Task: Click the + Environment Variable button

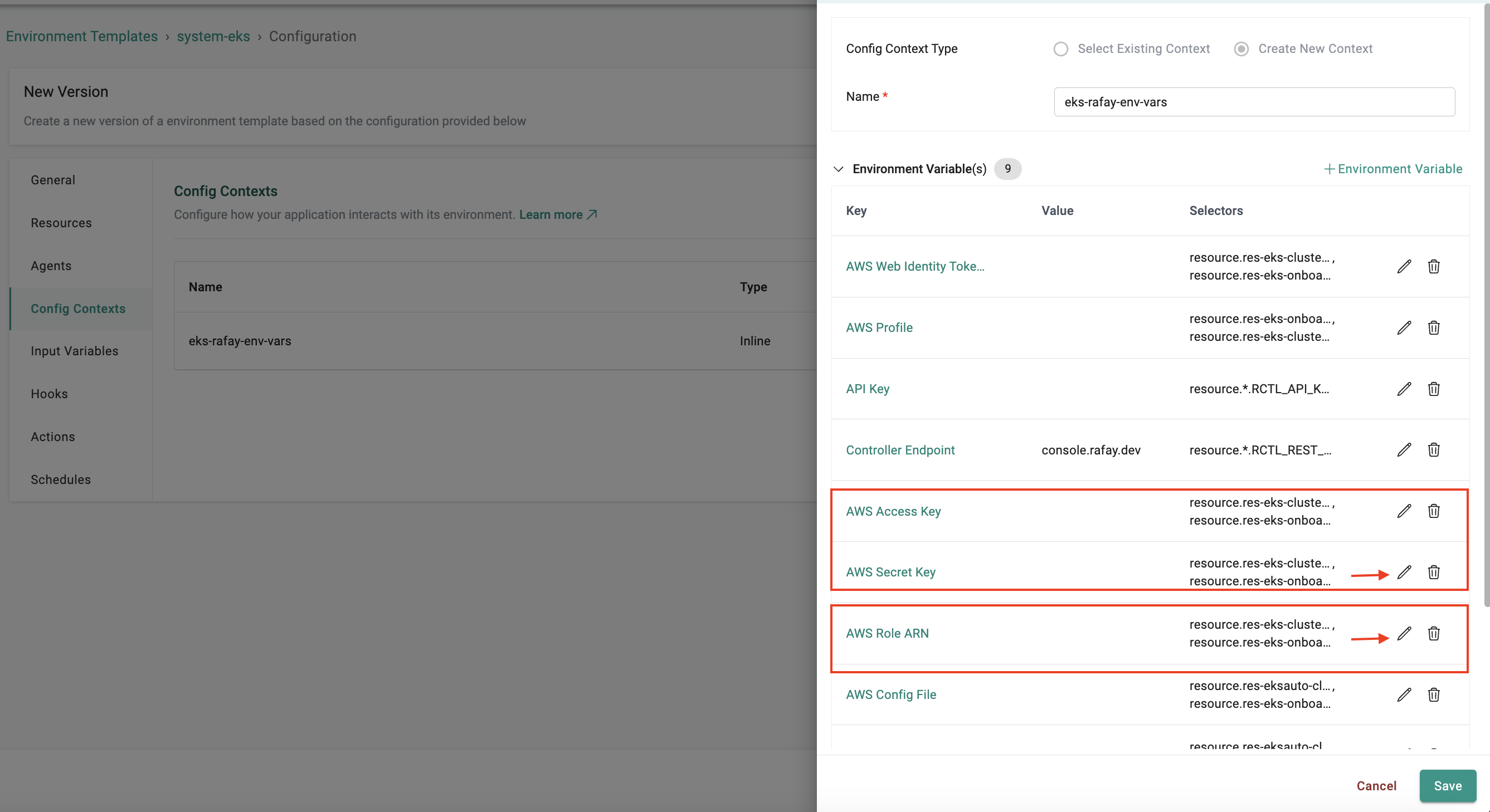Action: [x=1392, y=167]
